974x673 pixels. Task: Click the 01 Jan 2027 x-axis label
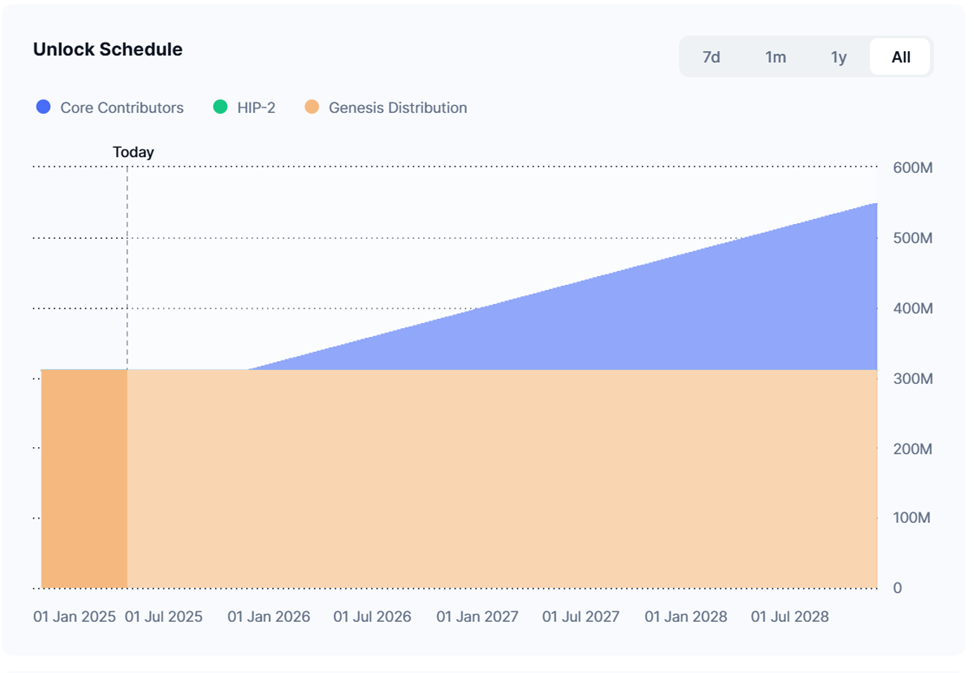tap(477, 617)
